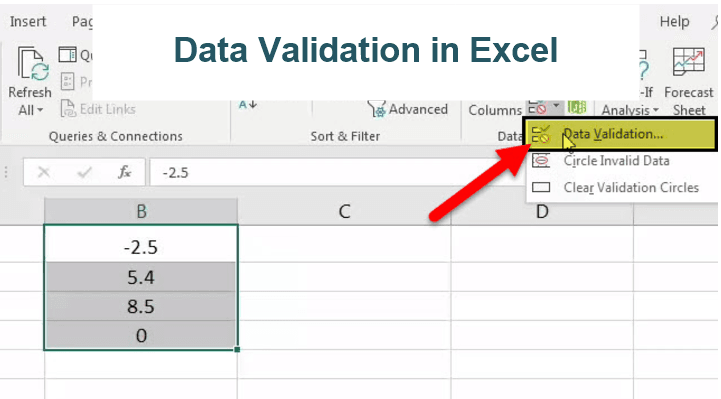Click Text to Columns
The image size is (721, 399).
click(x=495, y=110)
